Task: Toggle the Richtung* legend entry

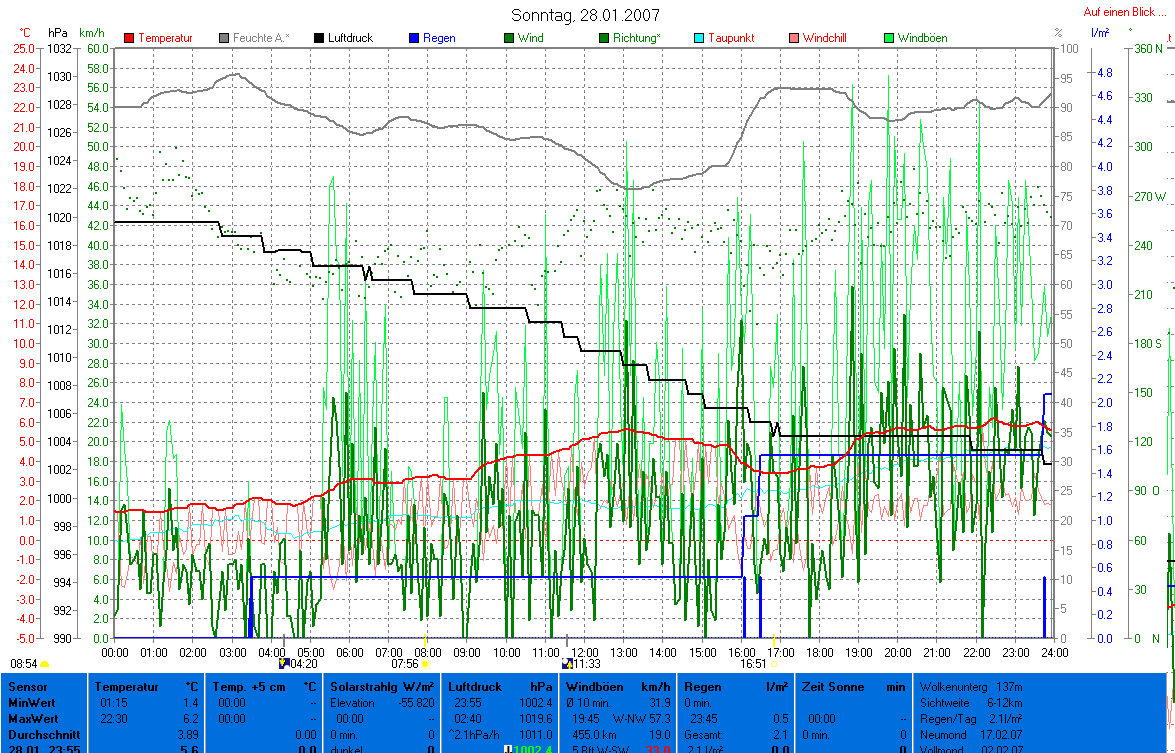Action: tap(635, 38)
